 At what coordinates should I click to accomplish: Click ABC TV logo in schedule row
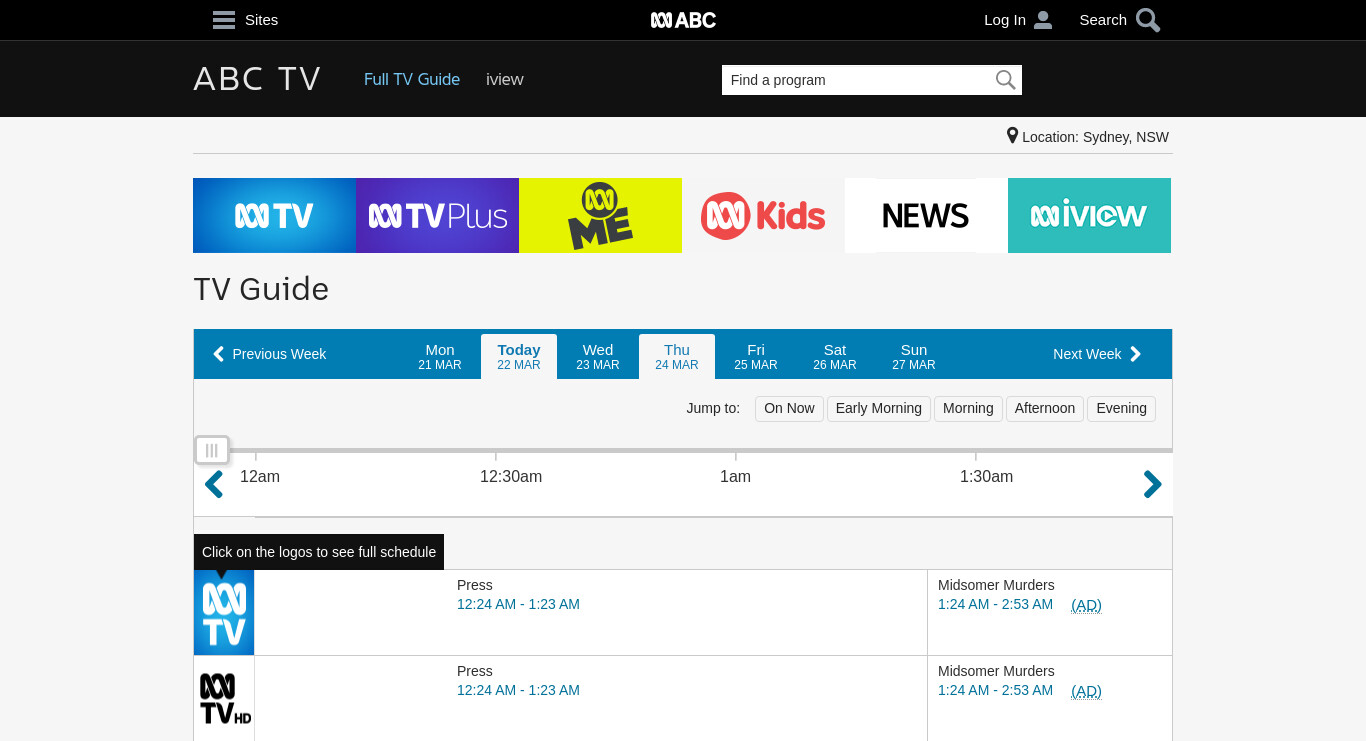coord(224,612)
